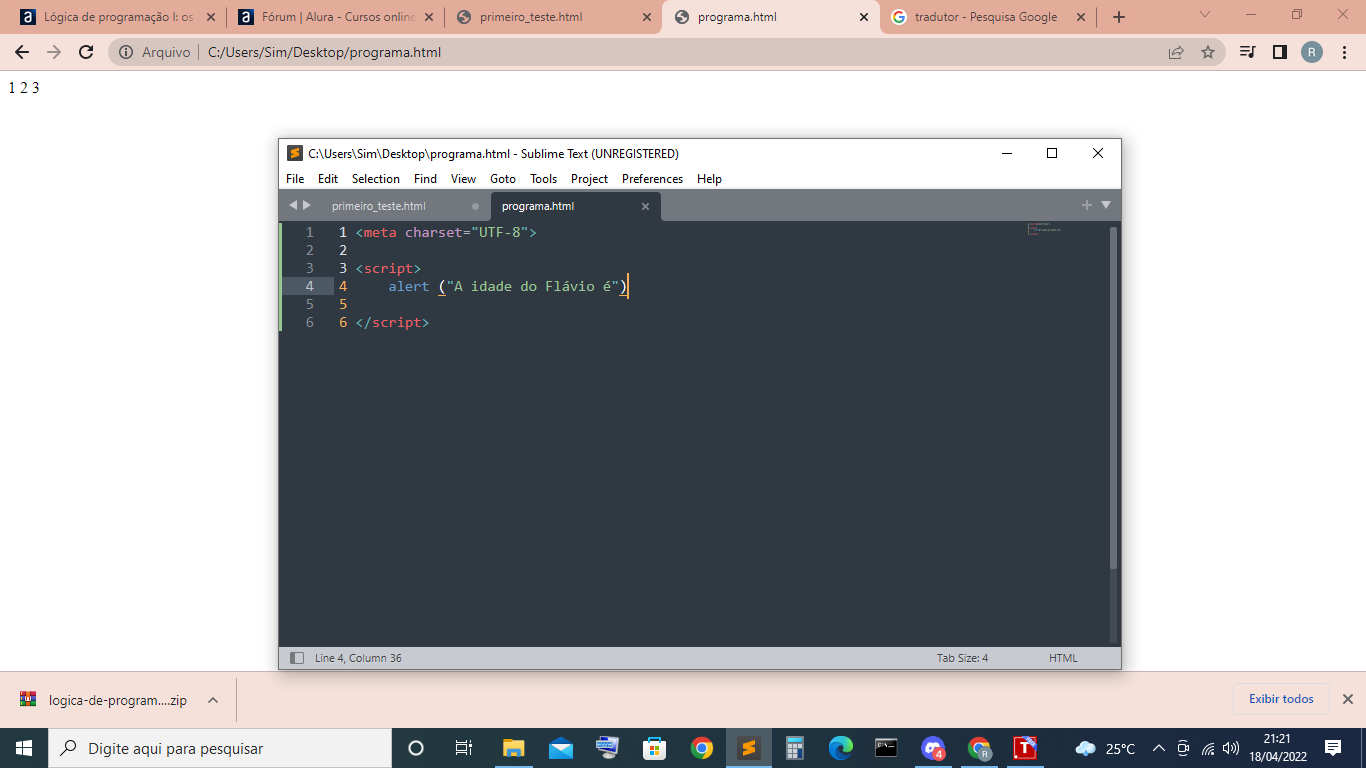Open notifications action center icon
This screenshot has width=1366, height=768.
pos(1333,748)
